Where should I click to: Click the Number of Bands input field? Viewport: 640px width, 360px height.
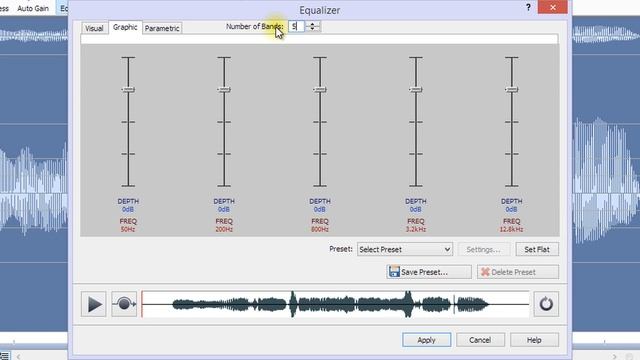[297, 27]
